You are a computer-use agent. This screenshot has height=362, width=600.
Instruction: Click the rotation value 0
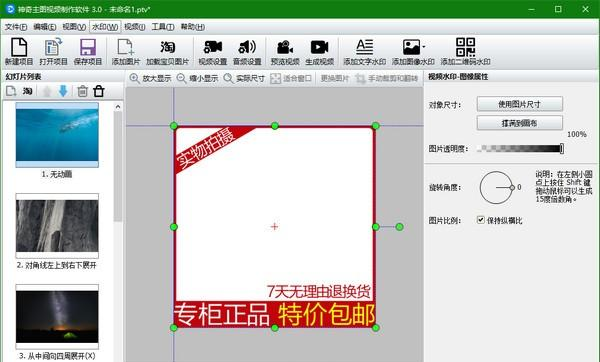(x=519, y=187)
